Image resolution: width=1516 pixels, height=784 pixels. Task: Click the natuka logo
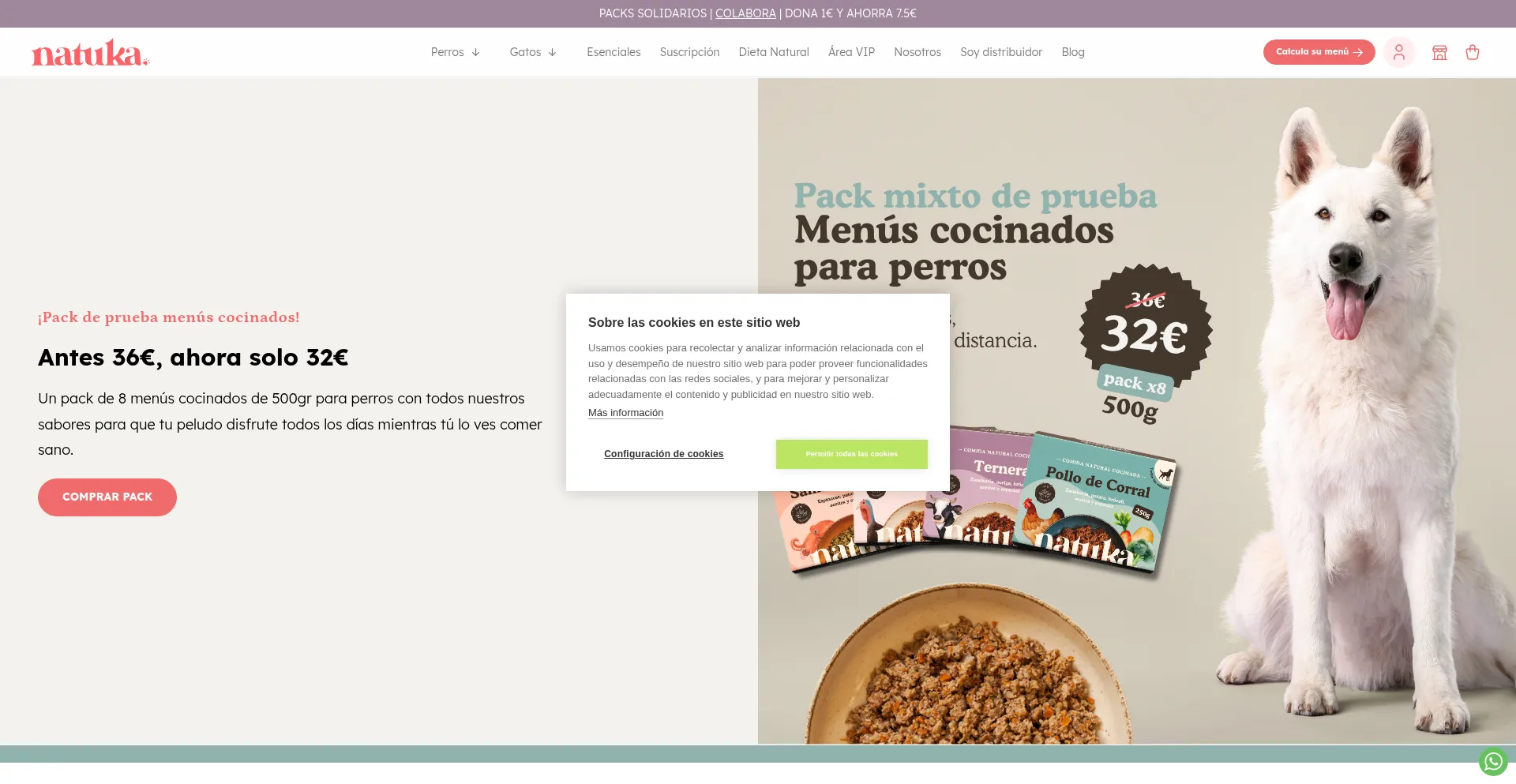coord(90,53)
